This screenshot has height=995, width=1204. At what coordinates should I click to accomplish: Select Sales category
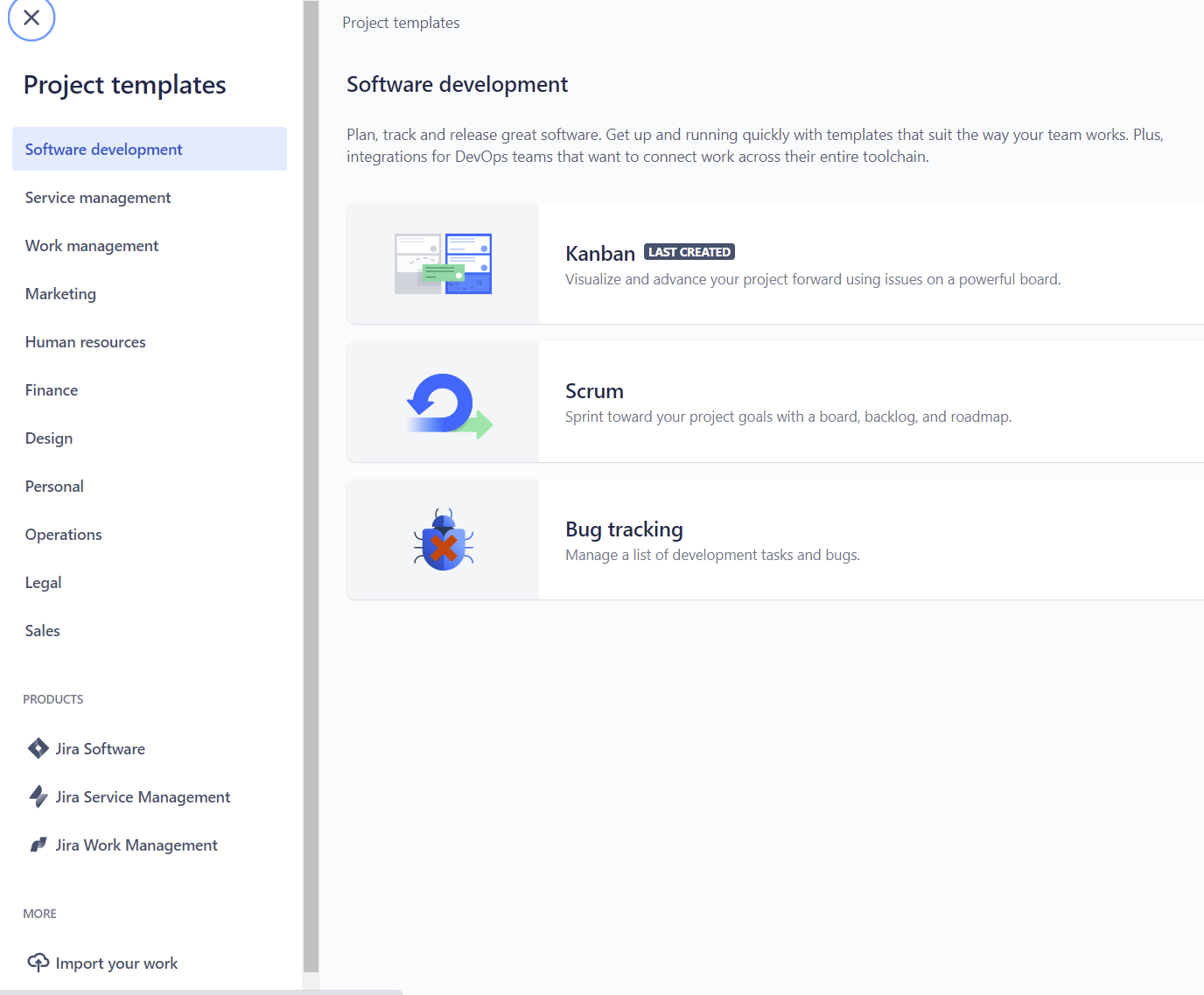pyautogui.click(x=150, y=630)
